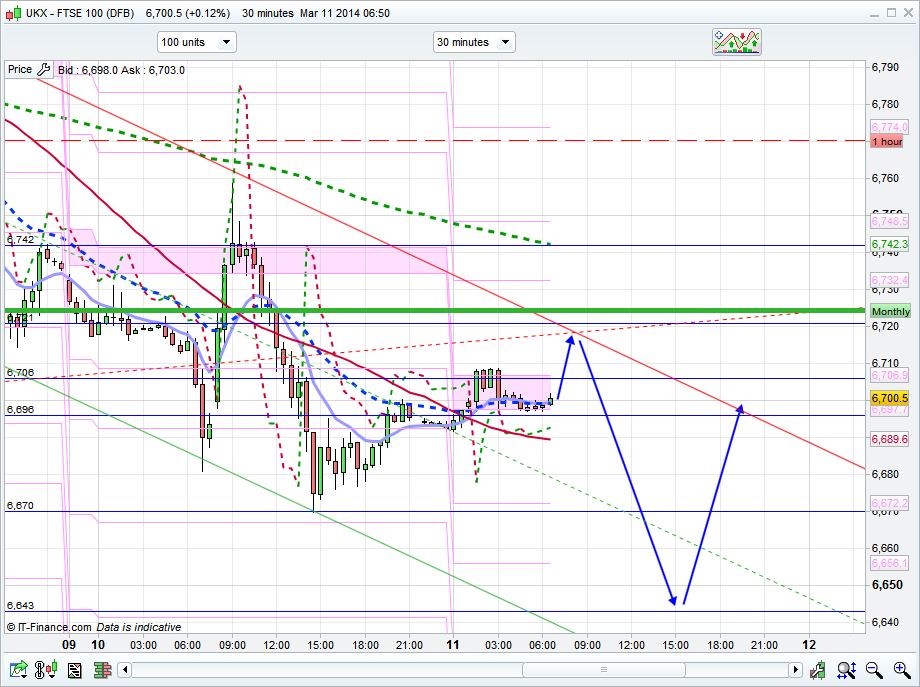Open the 30 minutes timeframe dropdown

pyautogui.click(x=474, y=42)
